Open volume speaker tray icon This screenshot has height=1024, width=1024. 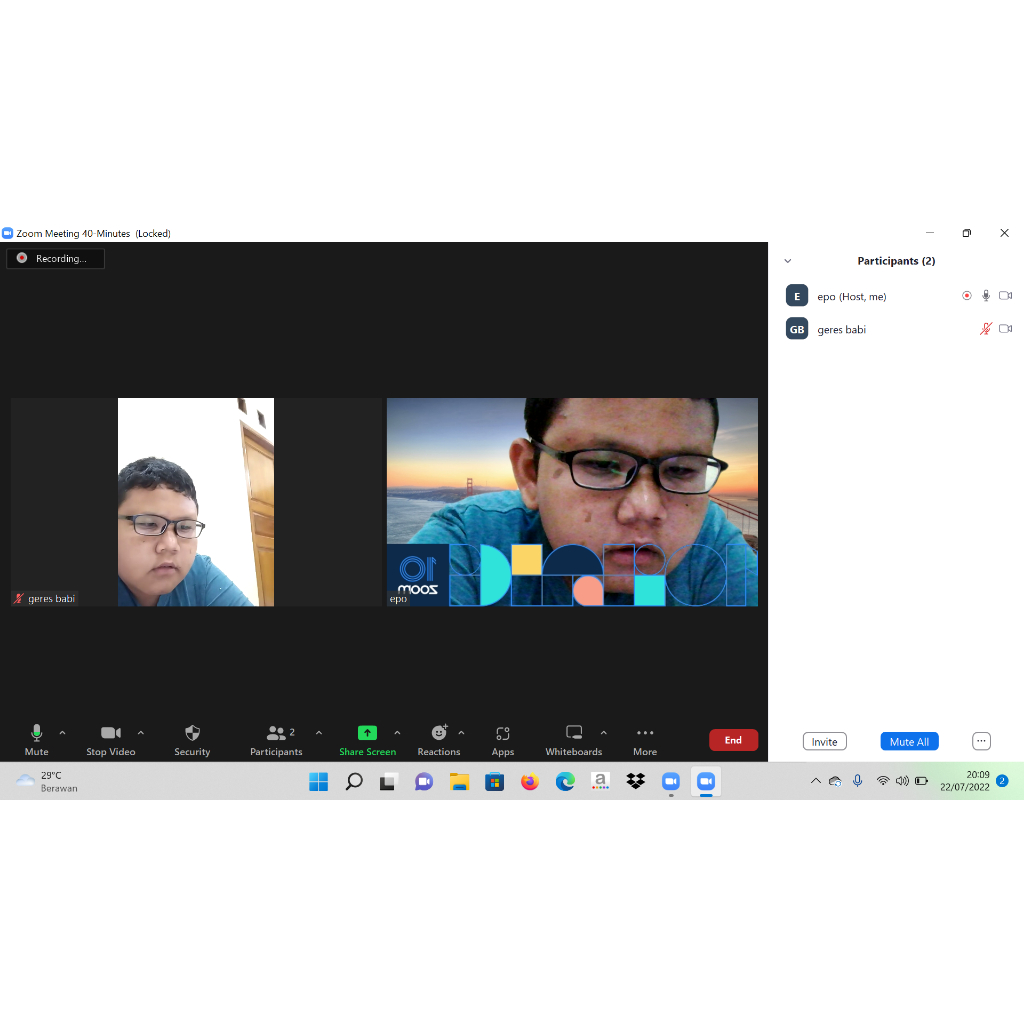tap(902, 780)
